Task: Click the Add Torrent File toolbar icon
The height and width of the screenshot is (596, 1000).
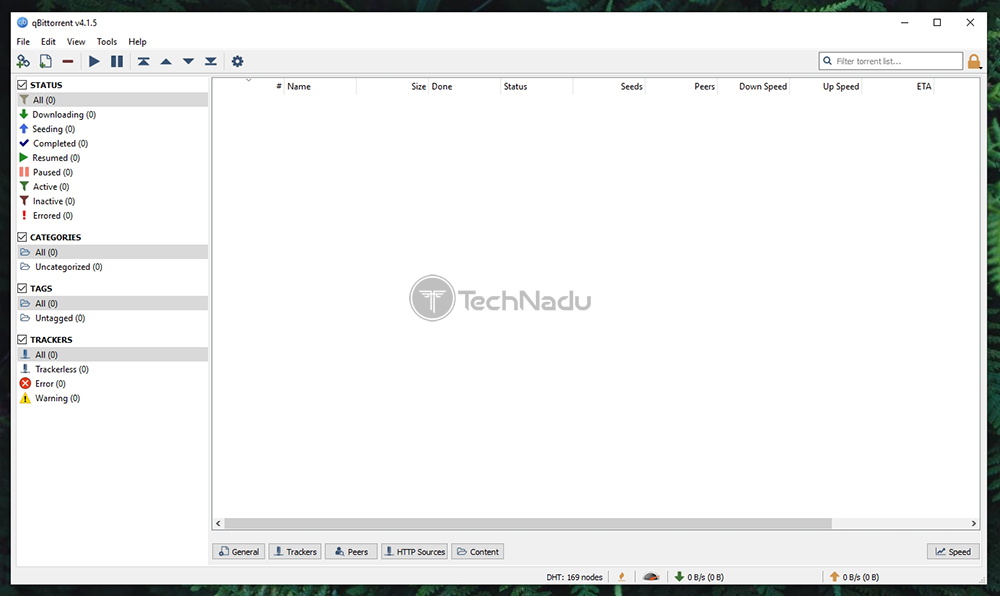Action: point(46,62)
